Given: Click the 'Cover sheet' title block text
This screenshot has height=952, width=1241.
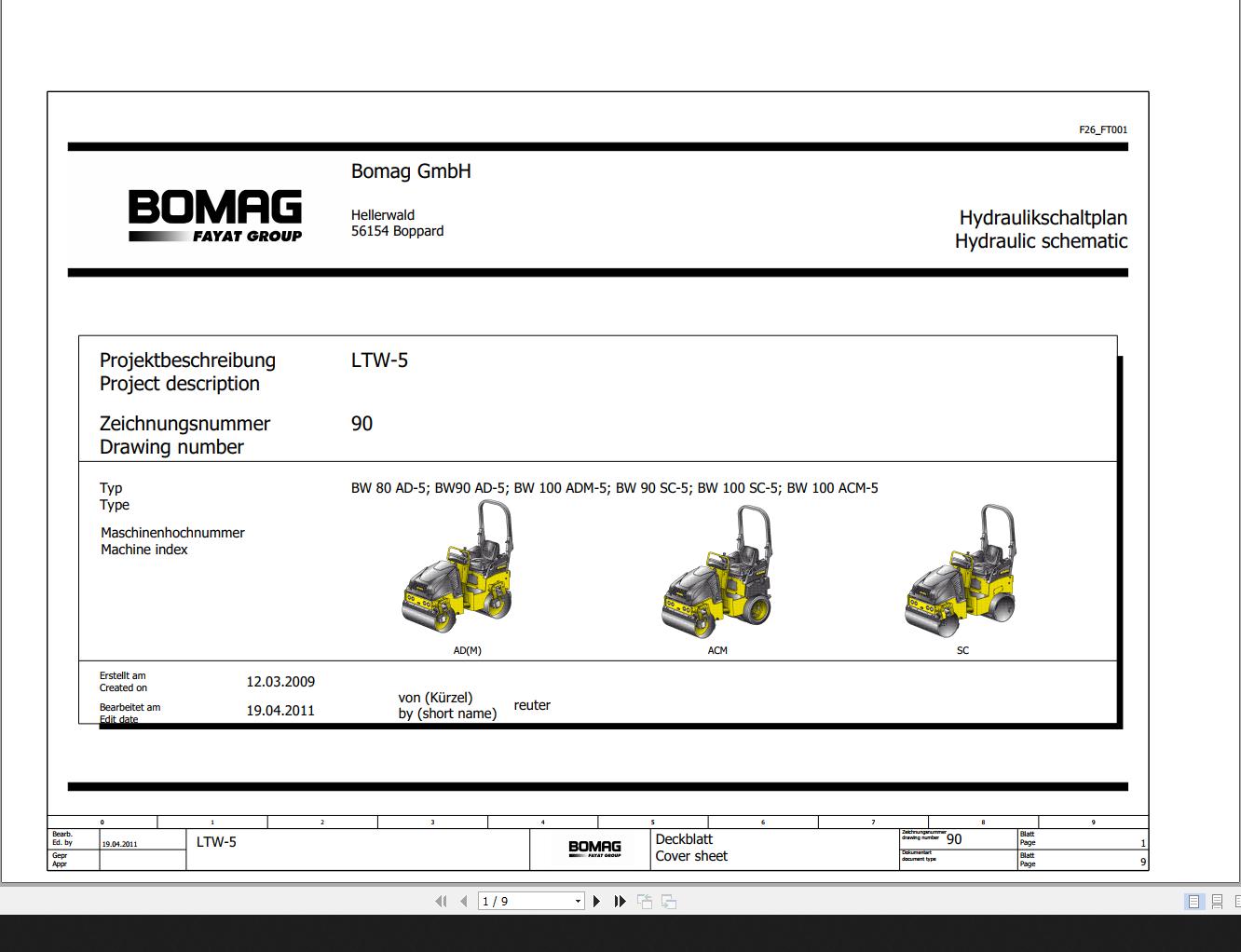Looking at the screenshot, I should [691, 856].
